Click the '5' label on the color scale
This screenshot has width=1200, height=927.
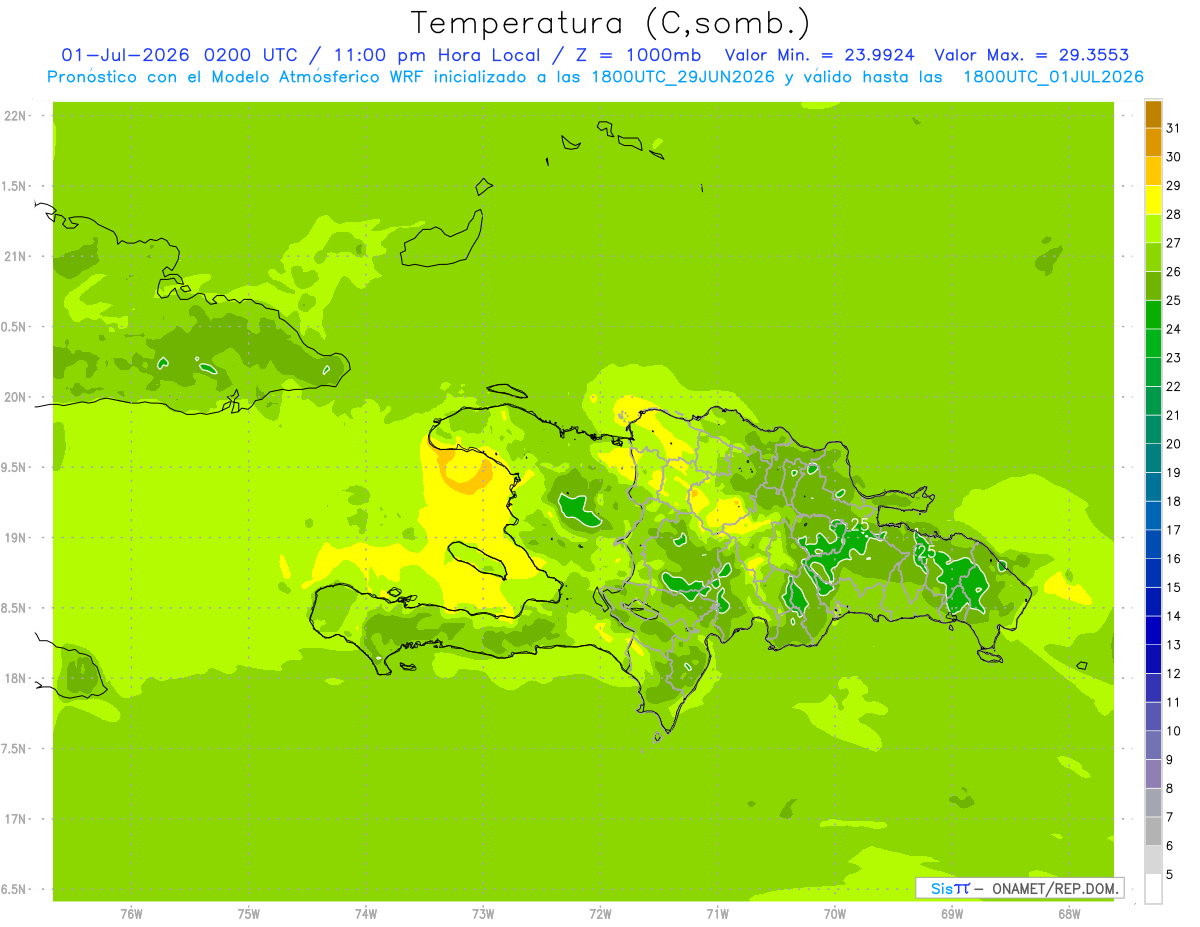1170,874
